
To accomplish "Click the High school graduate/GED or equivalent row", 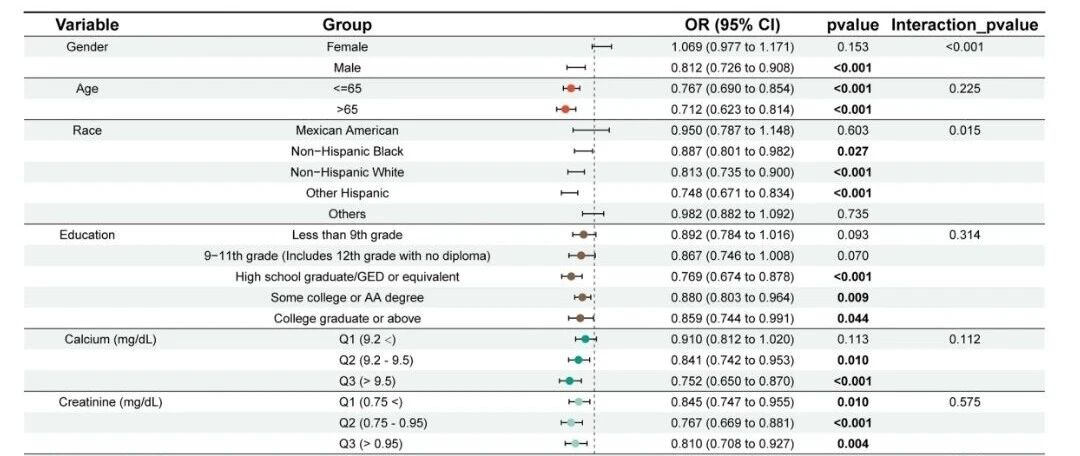I will [534, 277].
